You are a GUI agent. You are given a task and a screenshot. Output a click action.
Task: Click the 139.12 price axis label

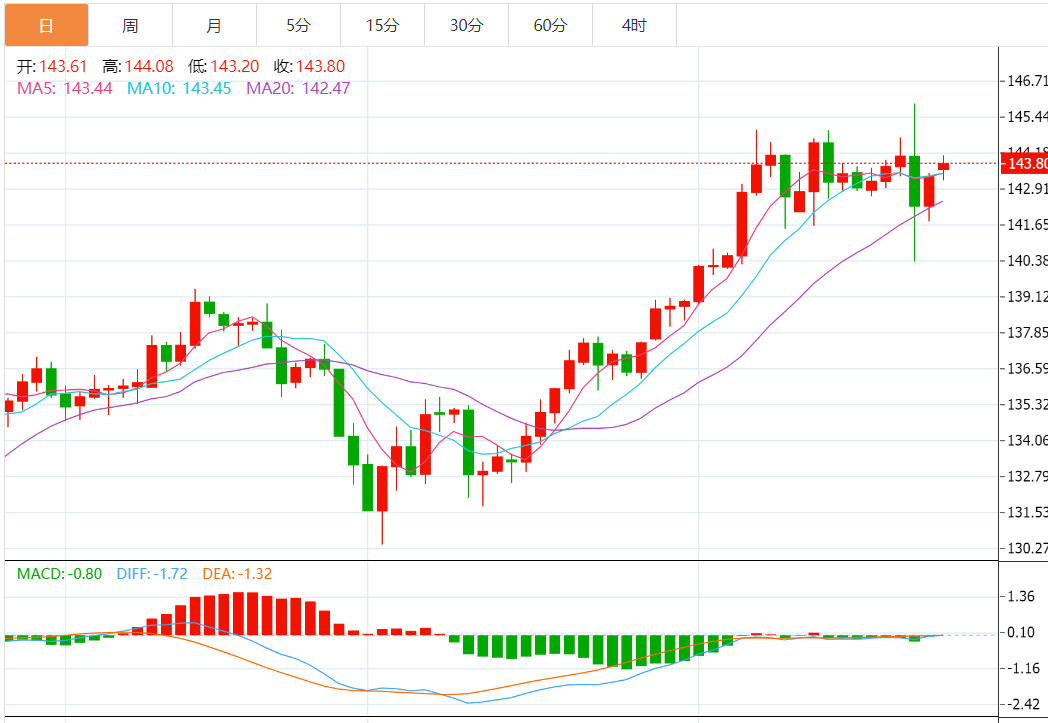[1027, 296]
